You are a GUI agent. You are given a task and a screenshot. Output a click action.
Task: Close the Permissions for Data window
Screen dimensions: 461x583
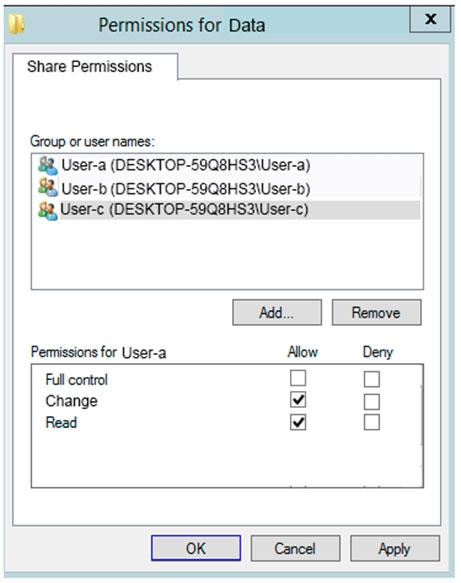[x=430, y=19]
